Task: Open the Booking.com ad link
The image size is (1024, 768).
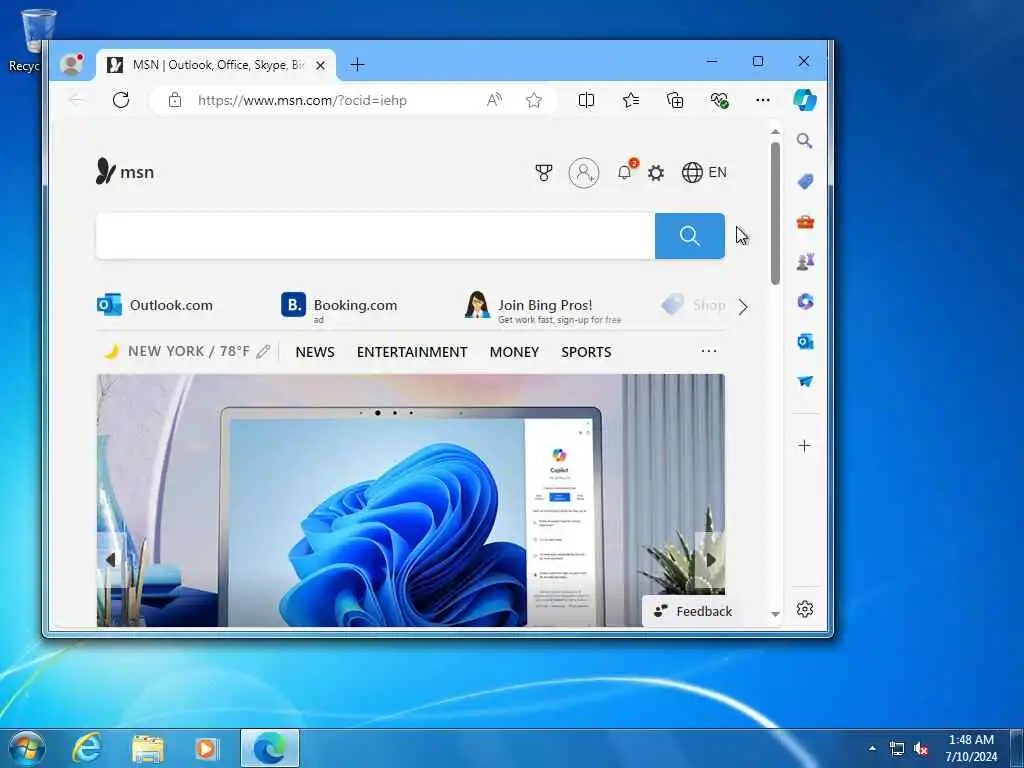Action: click(339, 306)
